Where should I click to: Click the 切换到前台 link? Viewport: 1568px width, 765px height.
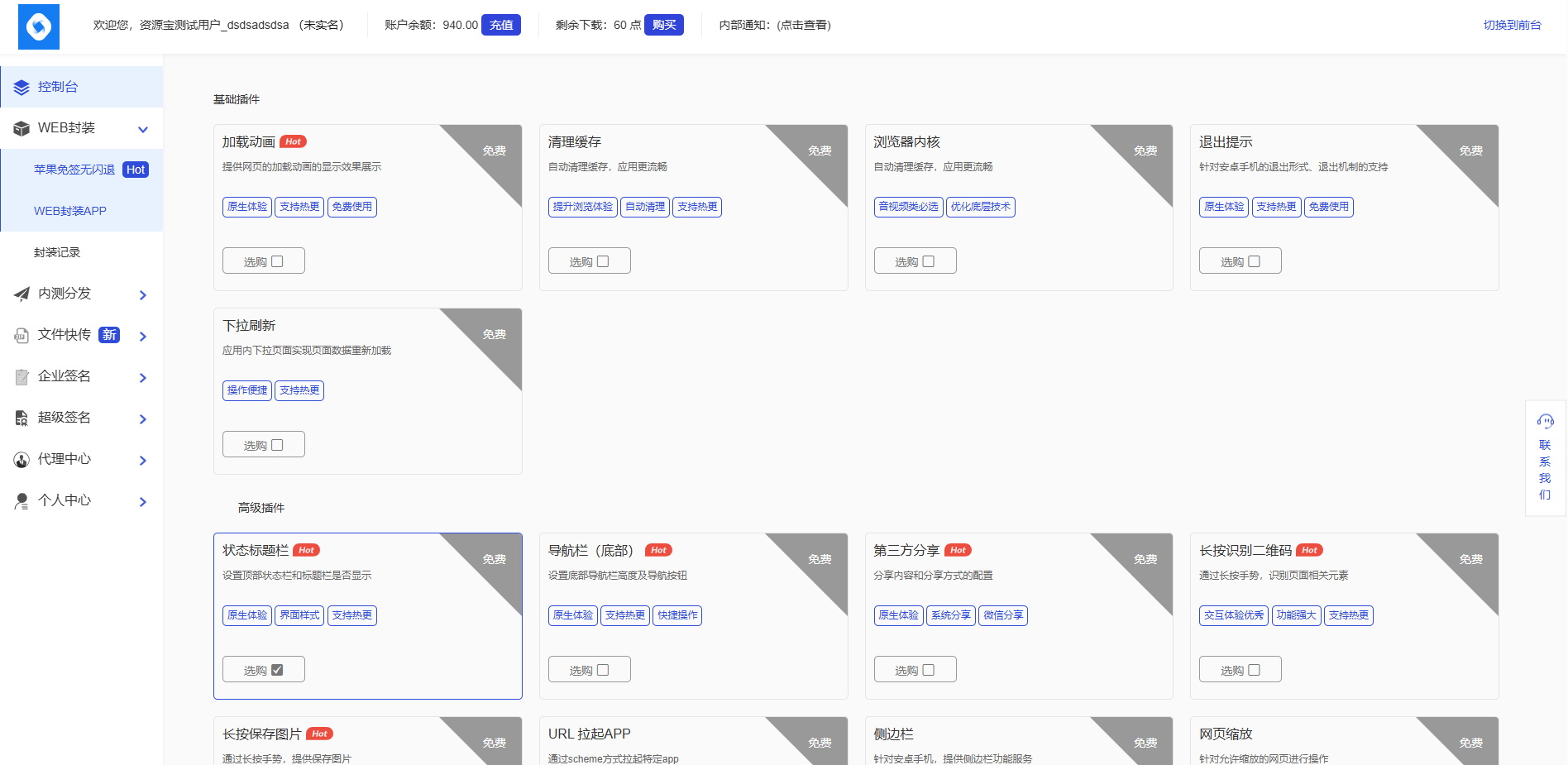[x=1512, y=25]
